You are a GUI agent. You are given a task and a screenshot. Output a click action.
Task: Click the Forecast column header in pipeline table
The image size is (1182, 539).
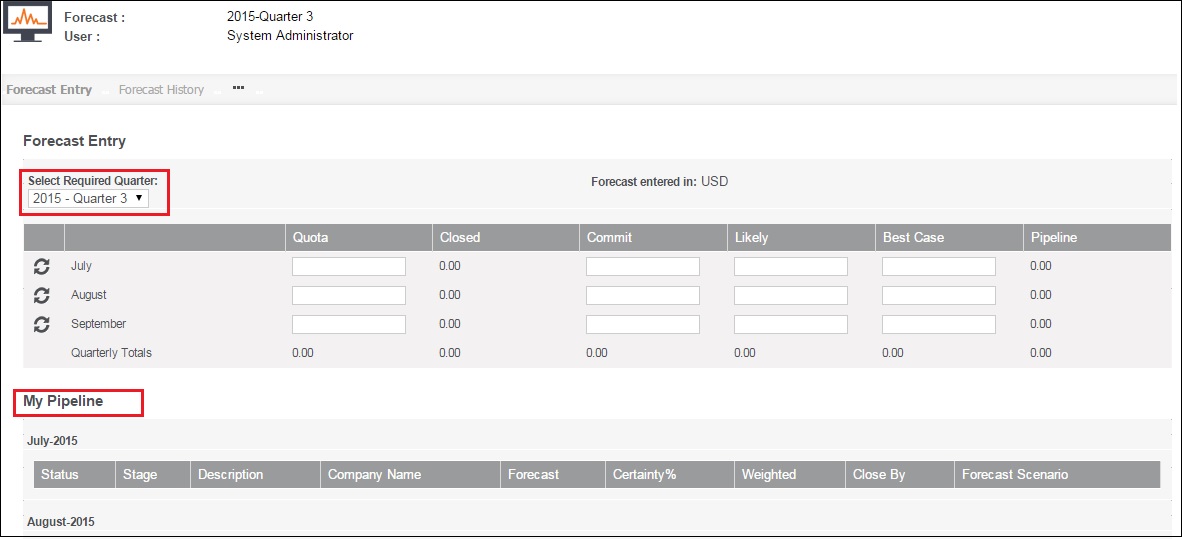click(553, 474)
